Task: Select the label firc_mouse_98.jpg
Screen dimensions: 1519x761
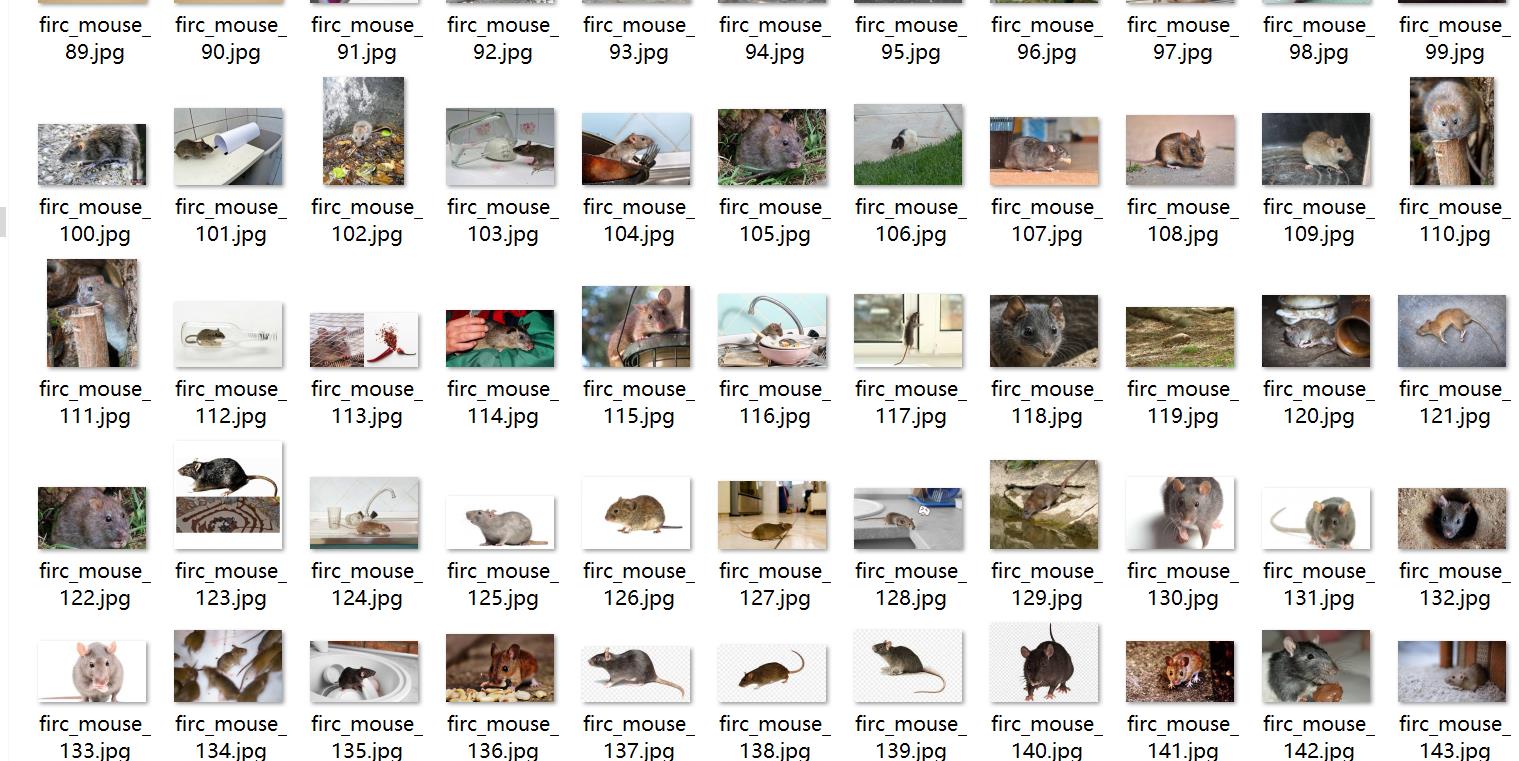Action: [1318, 38]
